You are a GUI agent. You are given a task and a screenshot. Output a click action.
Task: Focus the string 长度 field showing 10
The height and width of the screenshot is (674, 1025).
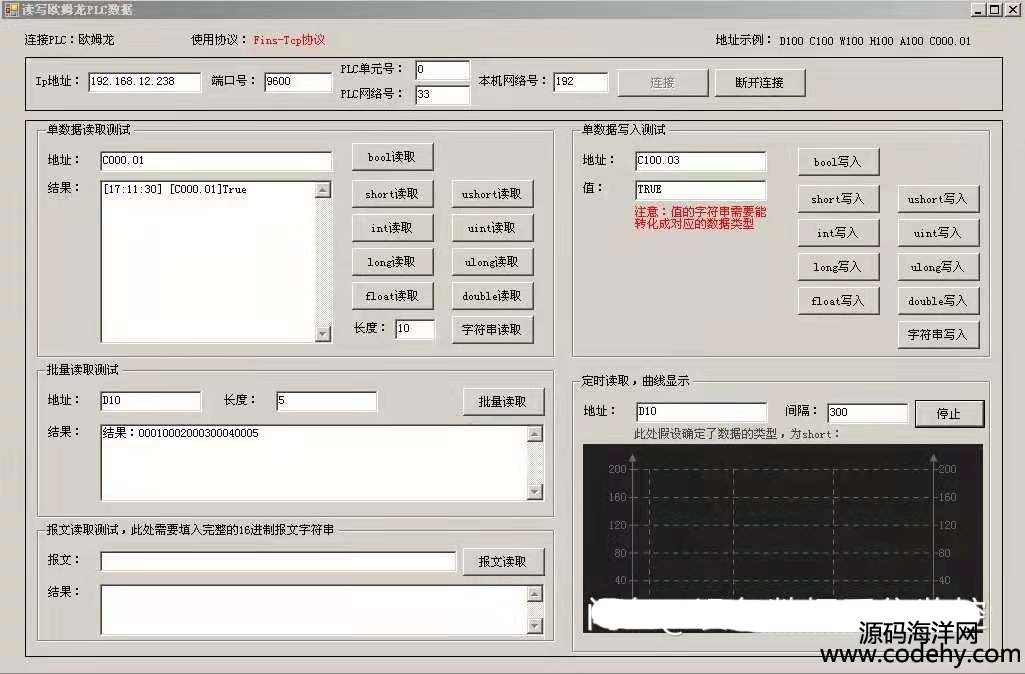pos(415,329)
